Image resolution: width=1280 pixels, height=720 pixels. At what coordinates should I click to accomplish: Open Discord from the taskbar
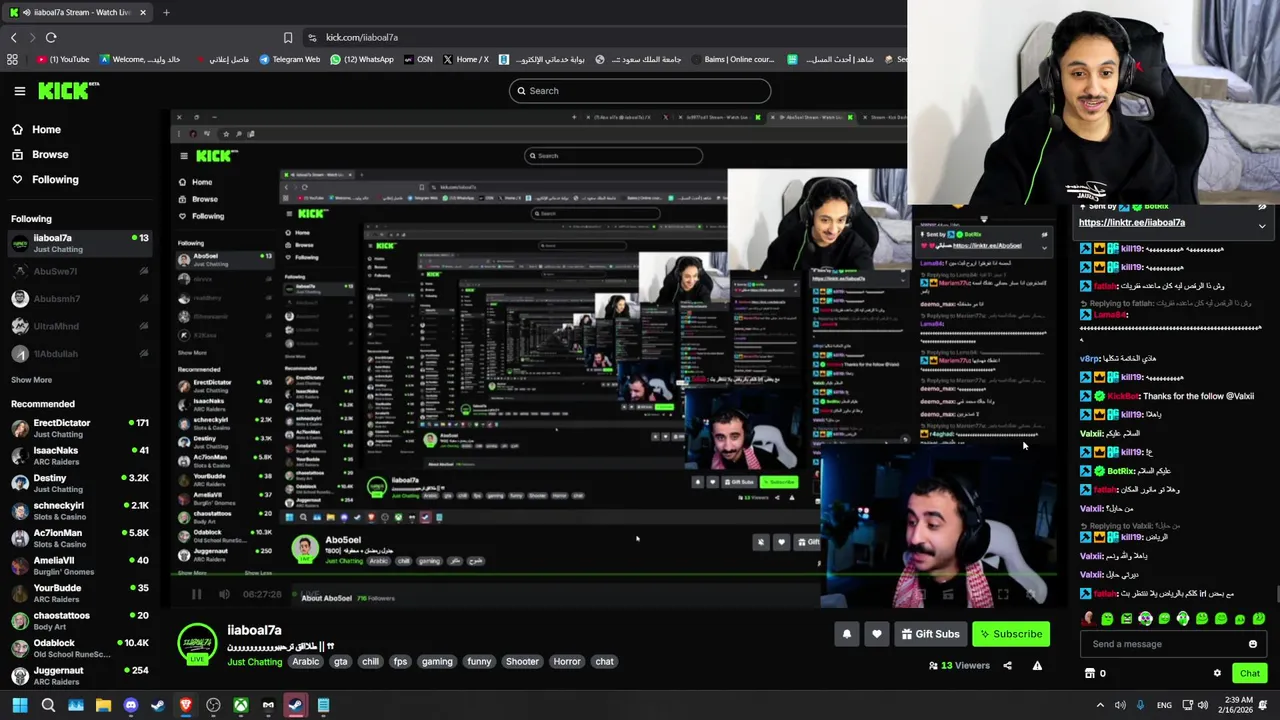pos(130,706)
